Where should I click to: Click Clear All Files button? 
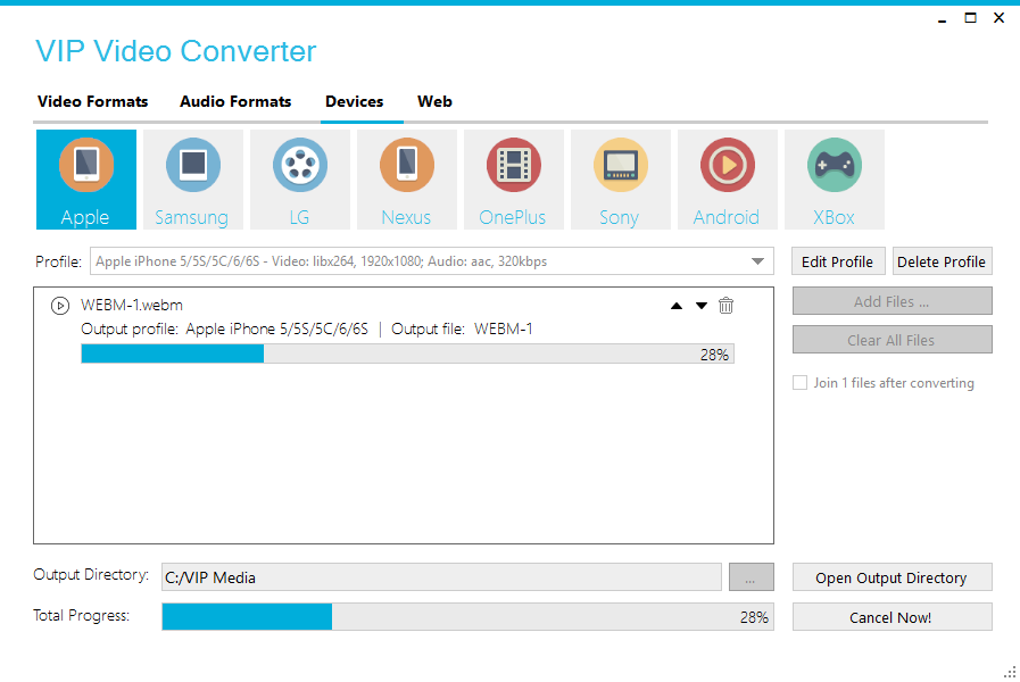tap(892, 340)
